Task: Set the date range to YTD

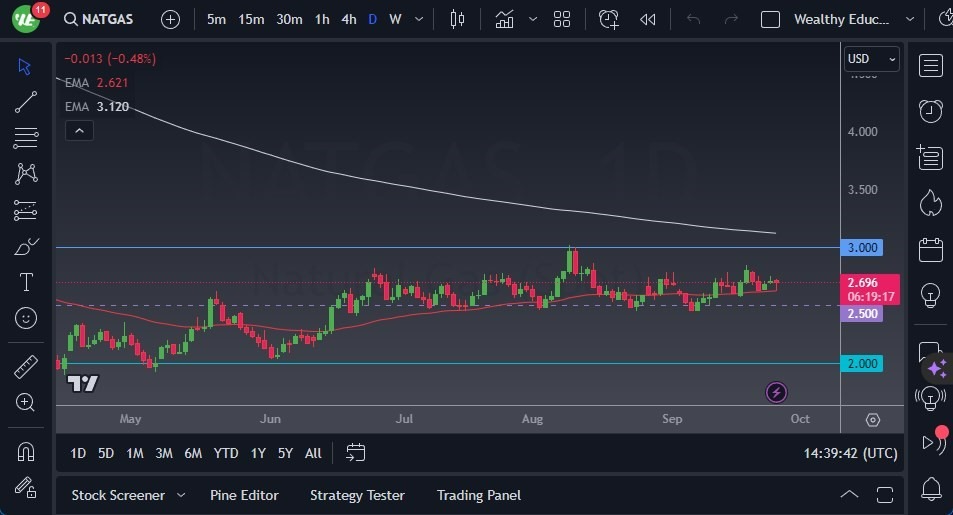Action: click(226, 453)
